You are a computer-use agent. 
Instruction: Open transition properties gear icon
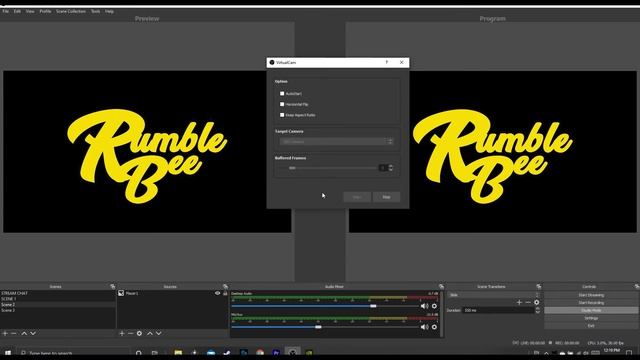tap(537, 302)
